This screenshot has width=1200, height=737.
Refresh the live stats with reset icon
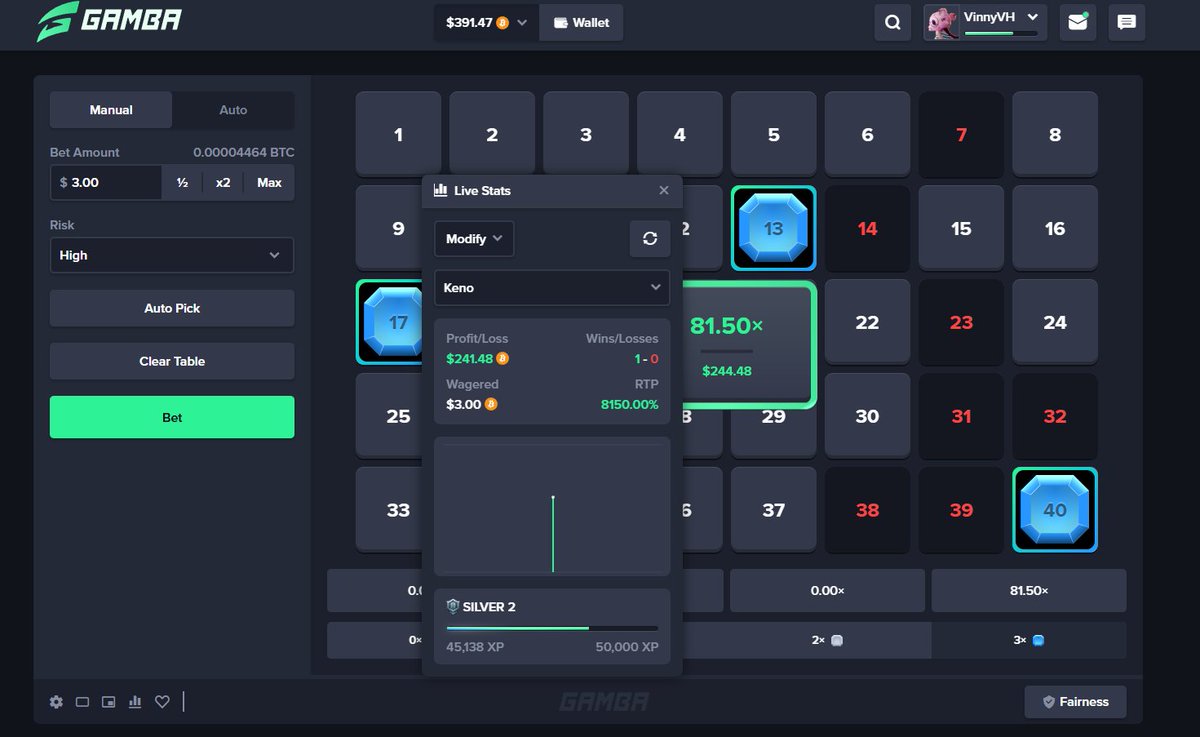[650, 238]
